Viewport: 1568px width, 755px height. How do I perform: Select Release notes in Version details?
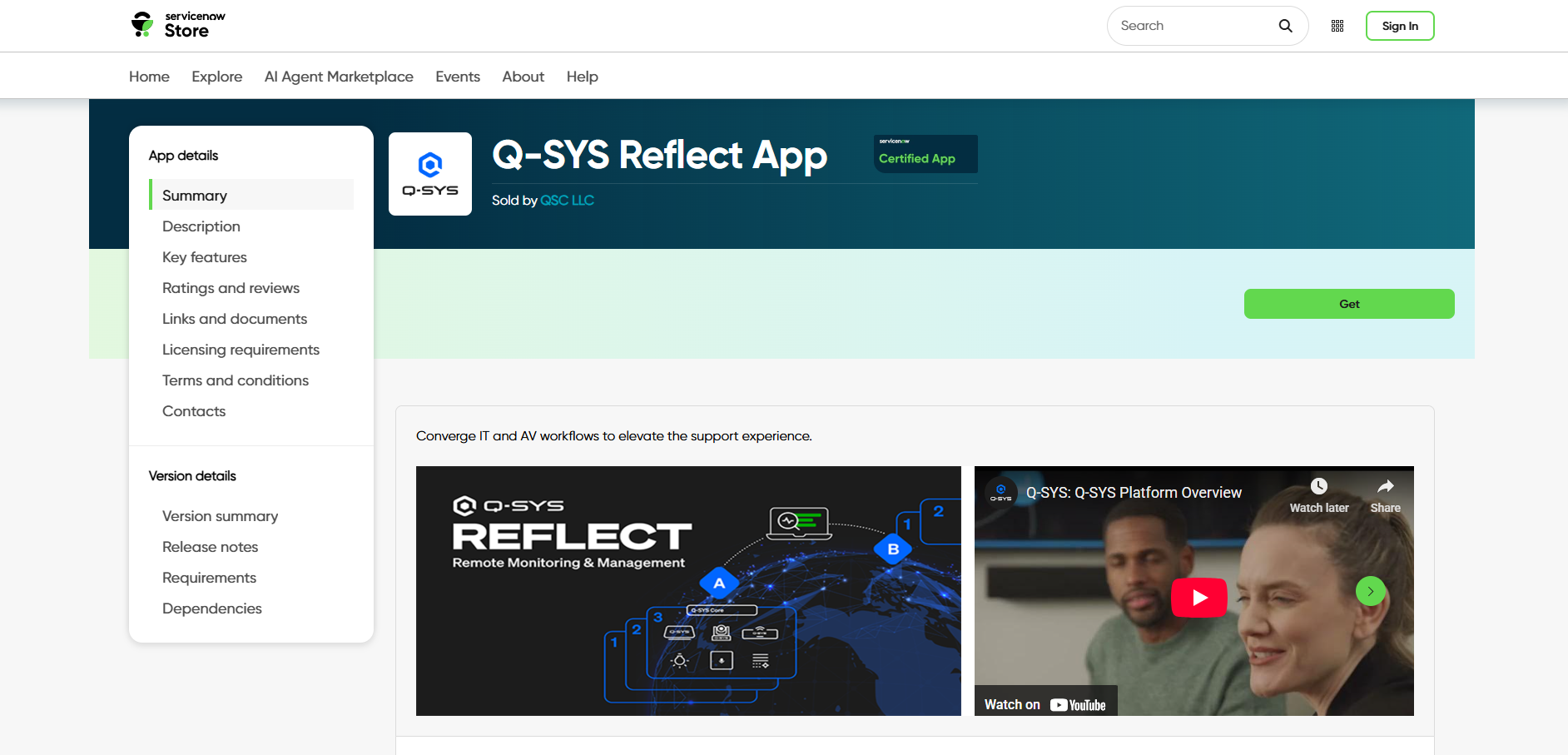coord(210,547)
